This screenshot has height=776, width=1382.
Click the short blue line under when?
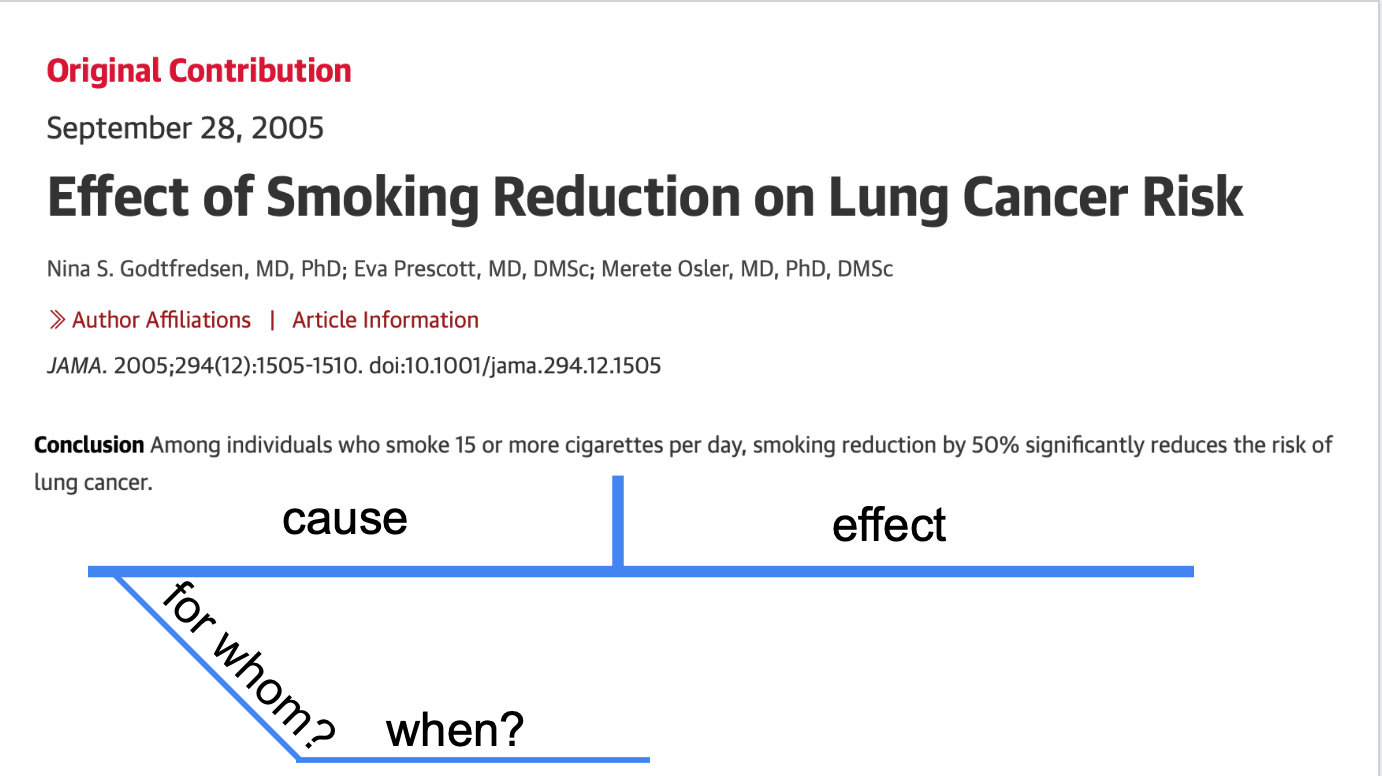tap(474, 759)
